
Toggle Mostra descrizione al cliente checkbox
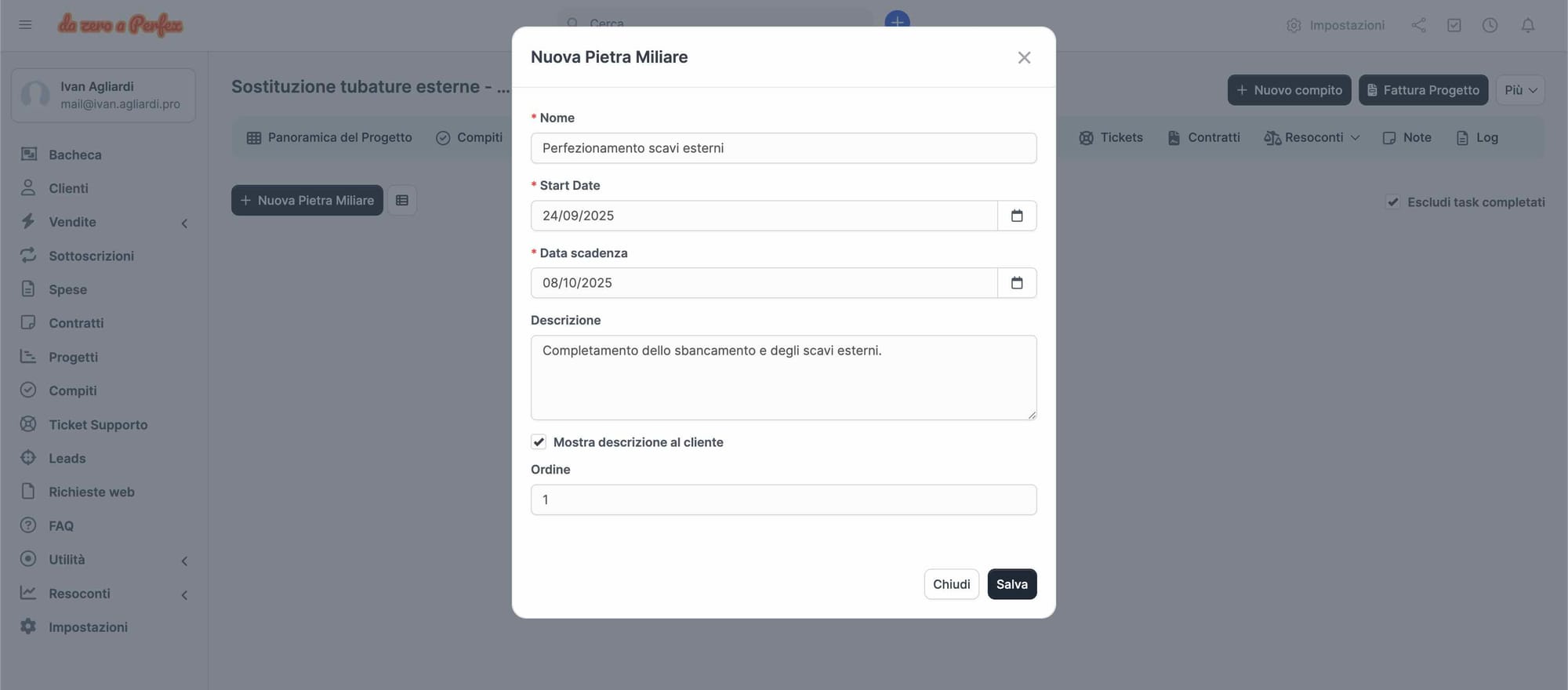point(539,442)
